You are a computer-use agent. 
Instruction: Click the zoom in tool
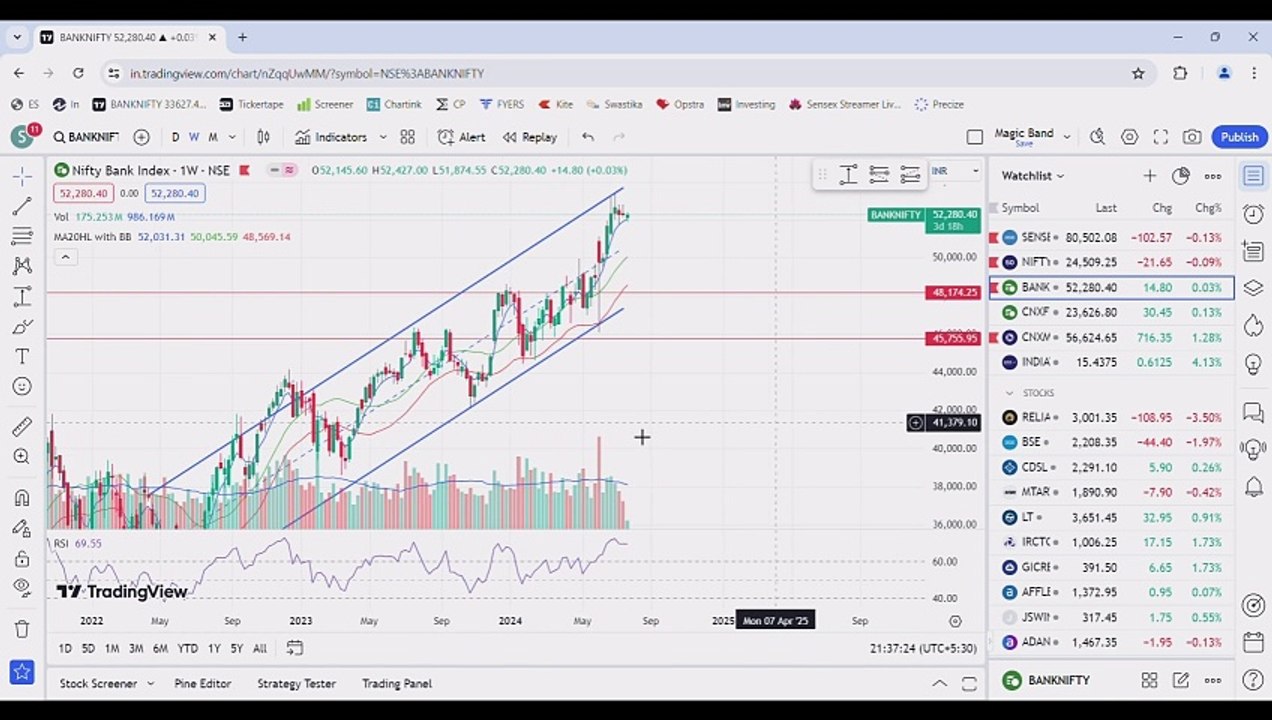(x=21, y=457)
